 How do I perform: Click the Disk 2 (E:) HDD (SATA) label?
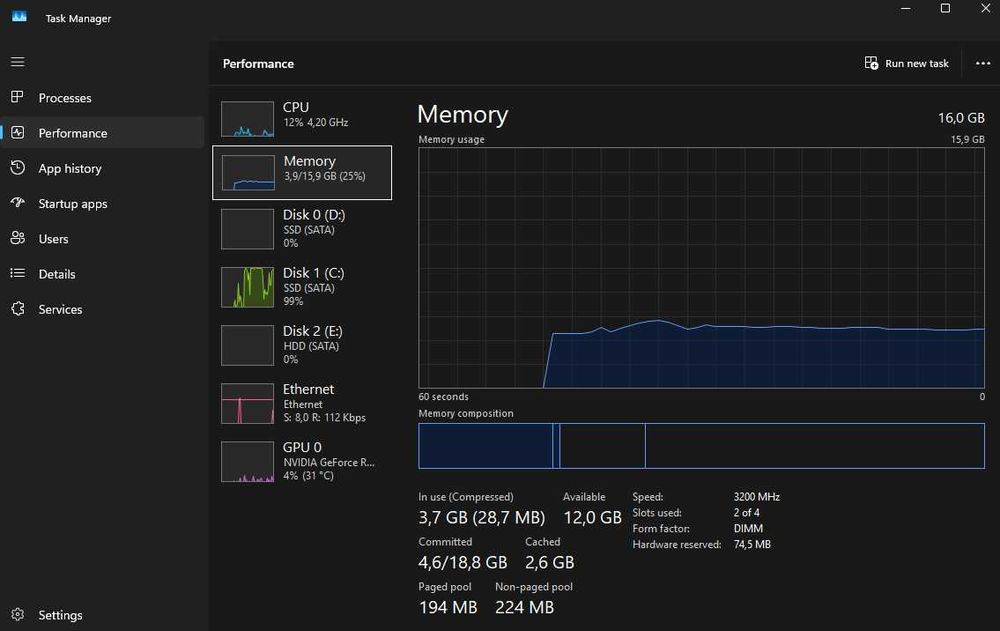[x=312, y=345]
